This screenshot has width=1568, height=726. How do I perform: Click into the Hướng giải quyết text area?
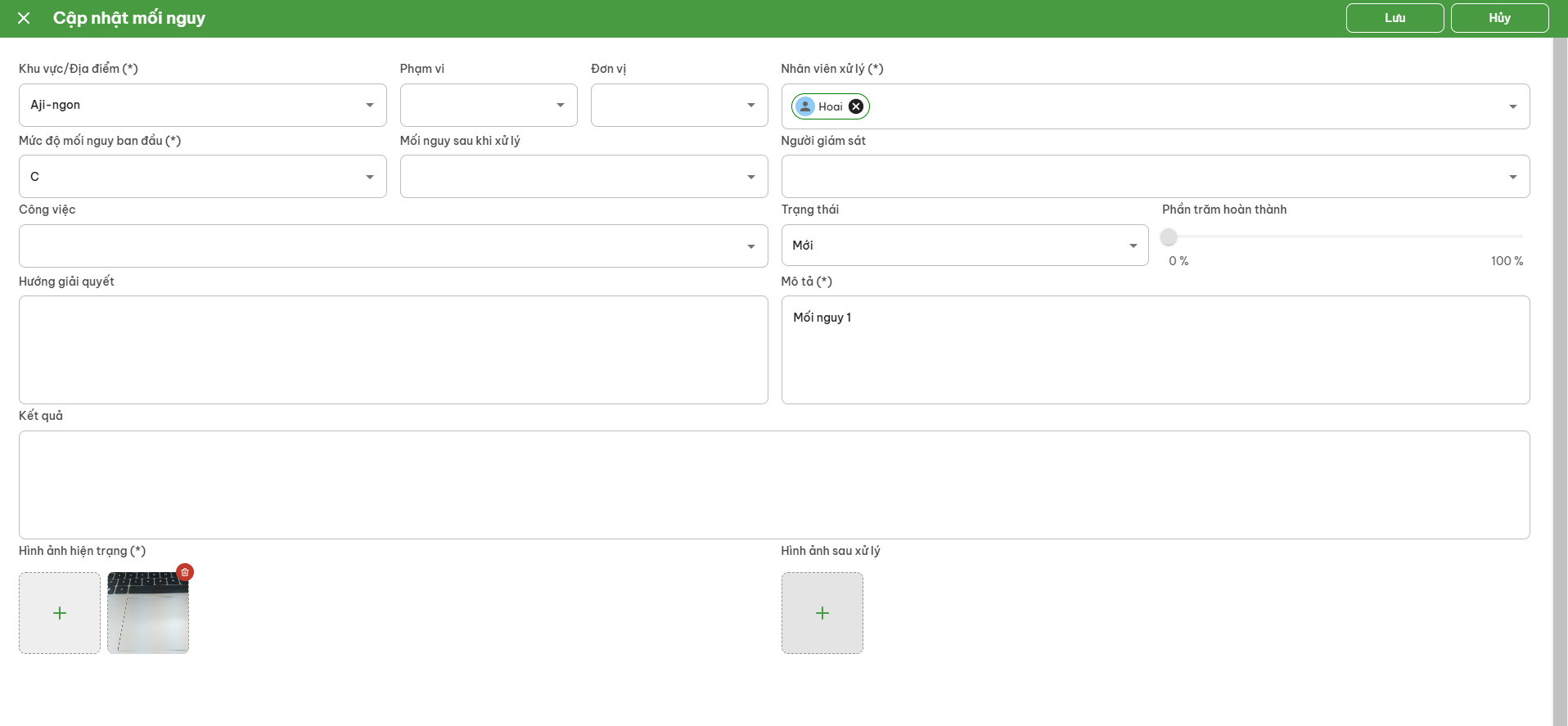tap(394, 349)
